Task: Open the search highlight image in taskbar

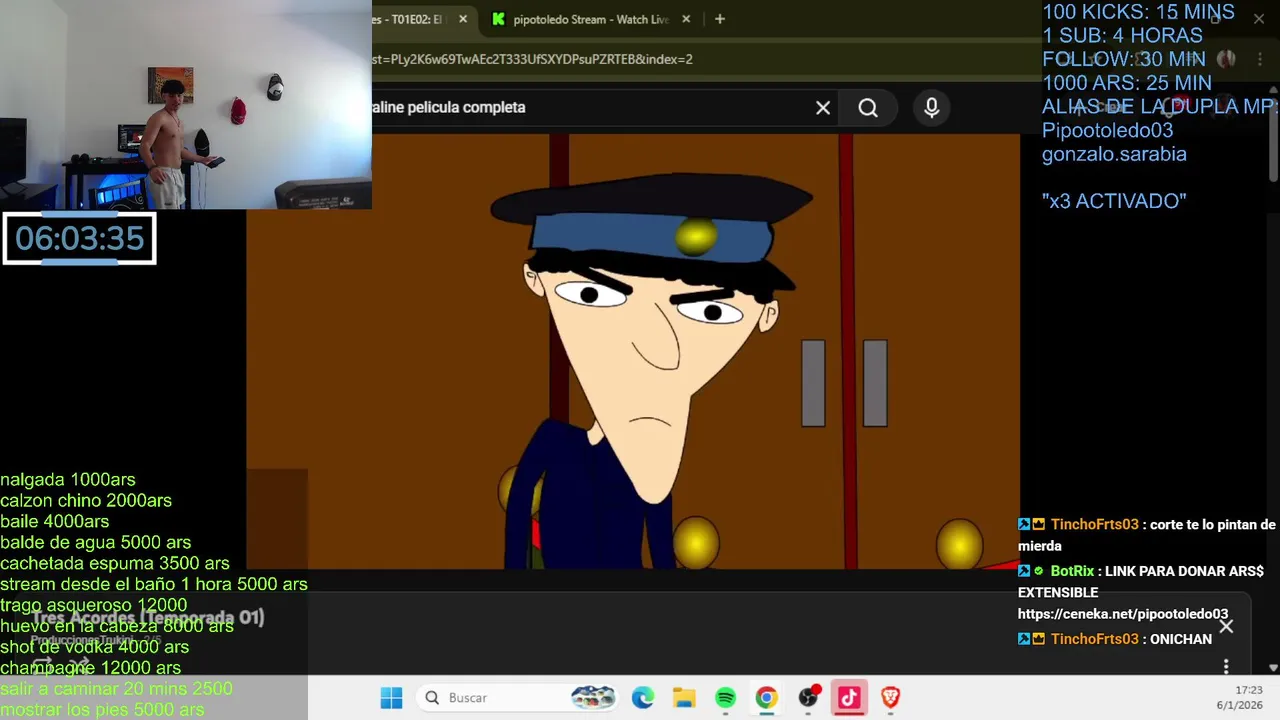Action: click(x=592, y=698)
